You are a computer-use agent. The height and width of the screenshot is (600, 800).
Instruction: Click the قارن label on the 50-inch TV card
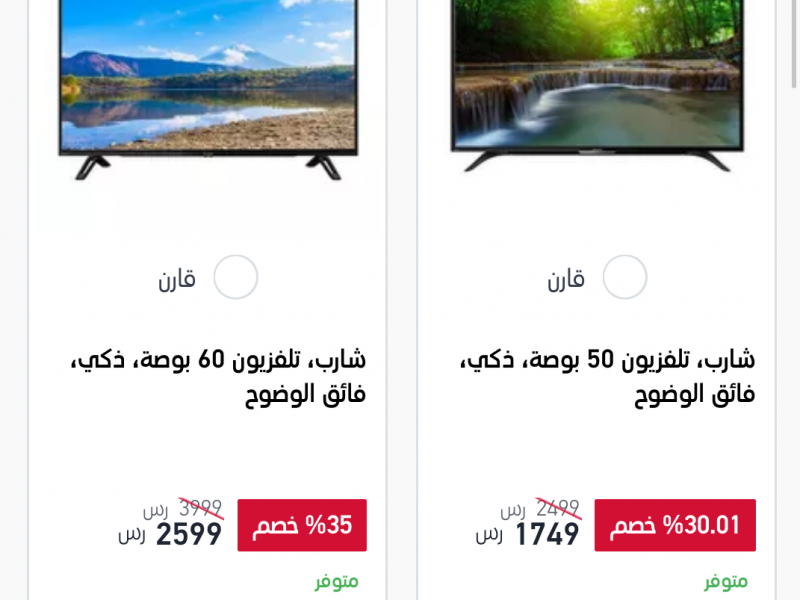(566, 280)
